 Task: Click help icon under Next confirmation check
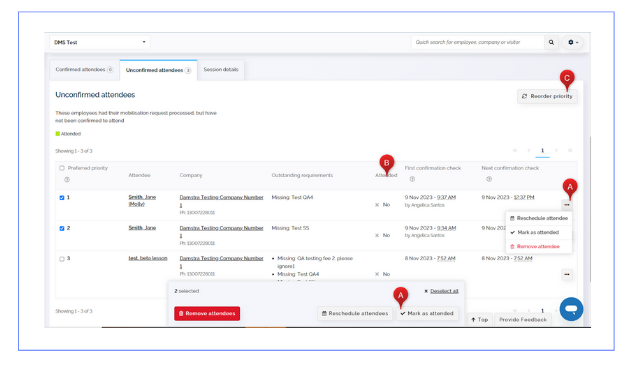[x=489, y=179]
